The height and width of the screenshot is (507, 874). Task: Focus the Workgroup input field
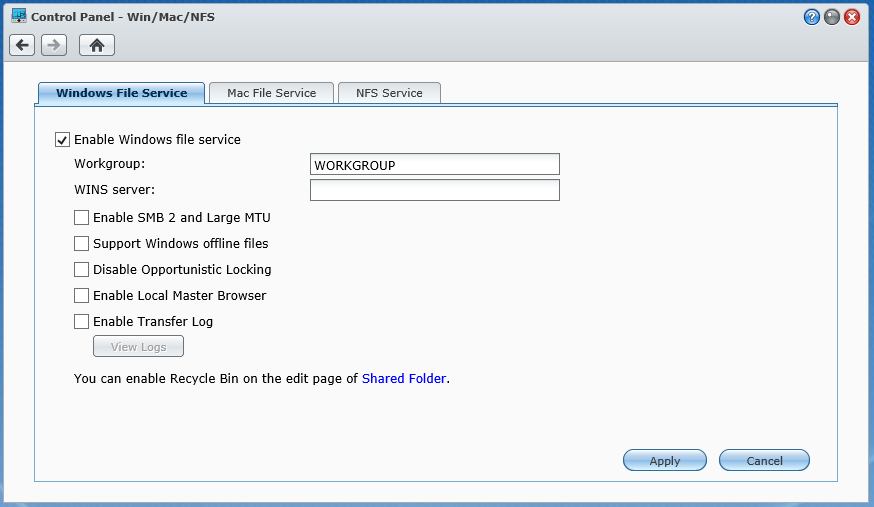[x=435, y=164]
